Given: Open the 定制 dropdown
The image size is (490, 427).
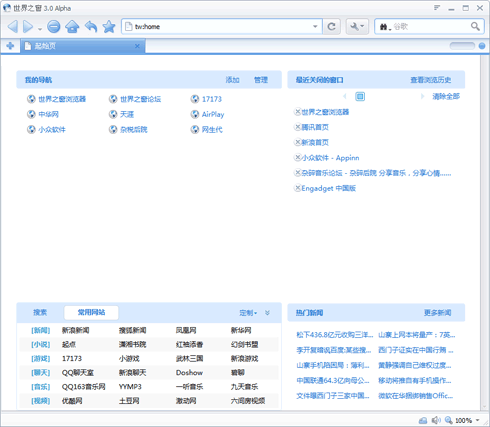Looking at the screenshot, I should pos(248,313).
